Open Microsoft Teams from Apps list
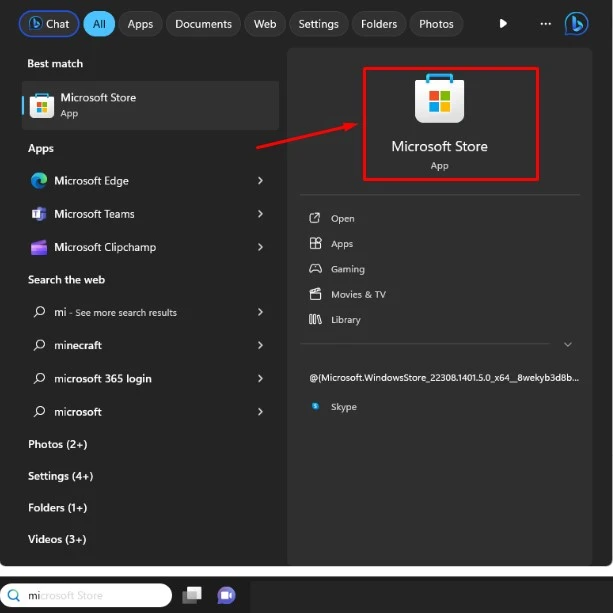Viewport: 613px width, 613px height. (x=94, y=214)
